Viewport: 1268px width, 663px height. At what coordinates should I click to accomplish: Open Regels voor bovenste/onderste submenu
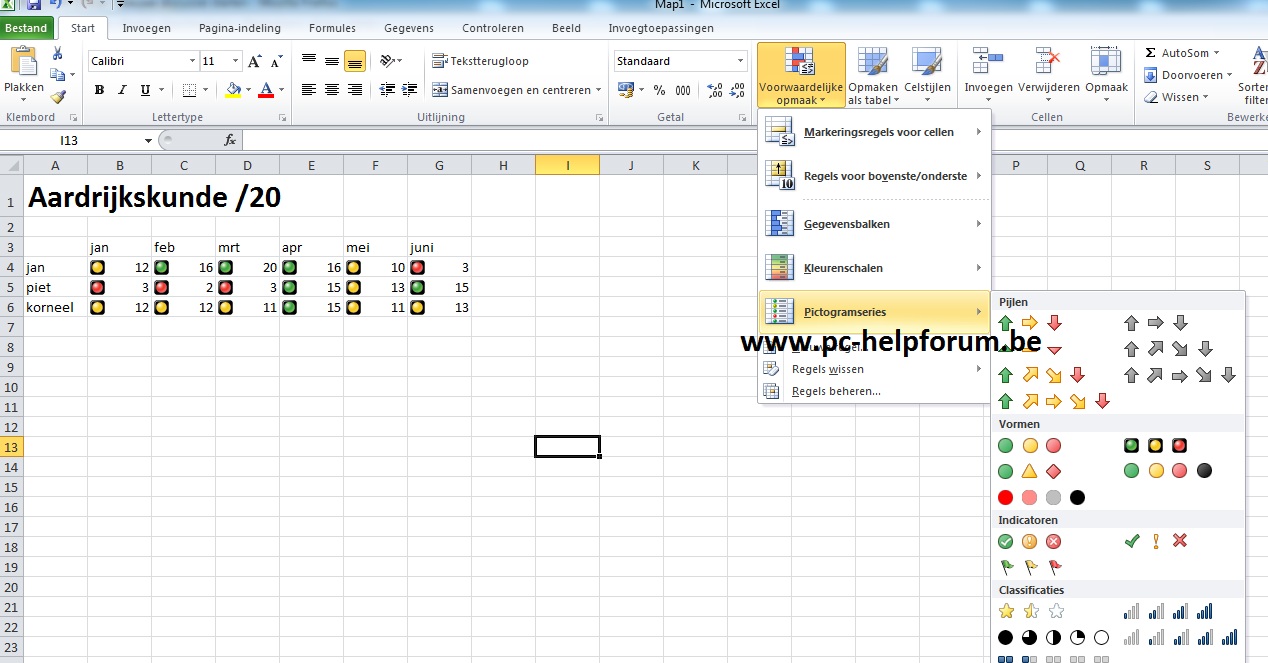tap(874, 176)
